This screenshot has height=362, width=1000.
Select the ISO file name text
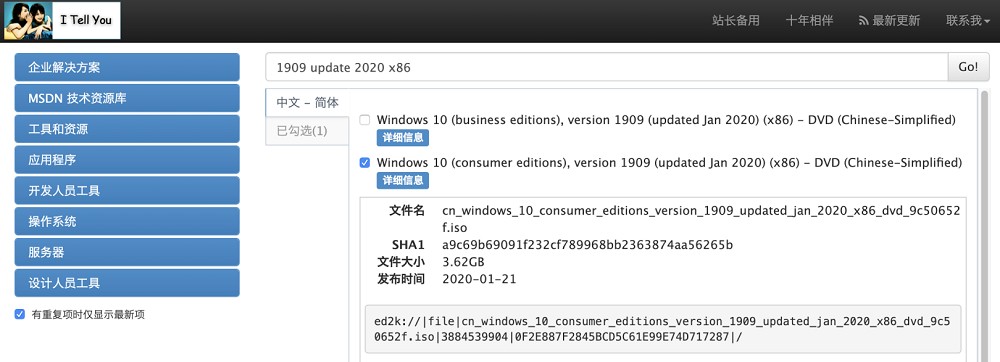click(701, 219)
